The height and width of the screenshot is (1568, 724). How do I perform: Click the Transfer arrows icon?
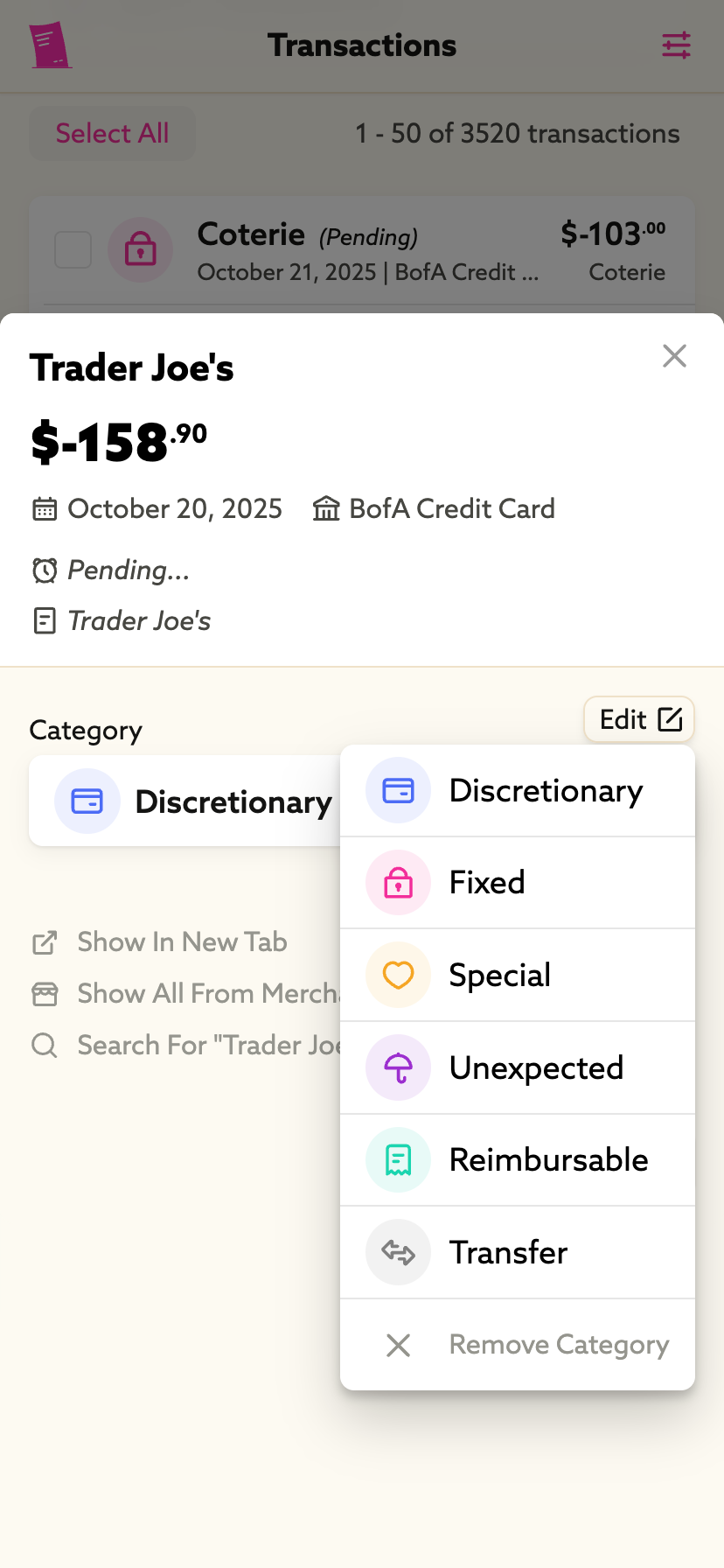(398, 1252)
